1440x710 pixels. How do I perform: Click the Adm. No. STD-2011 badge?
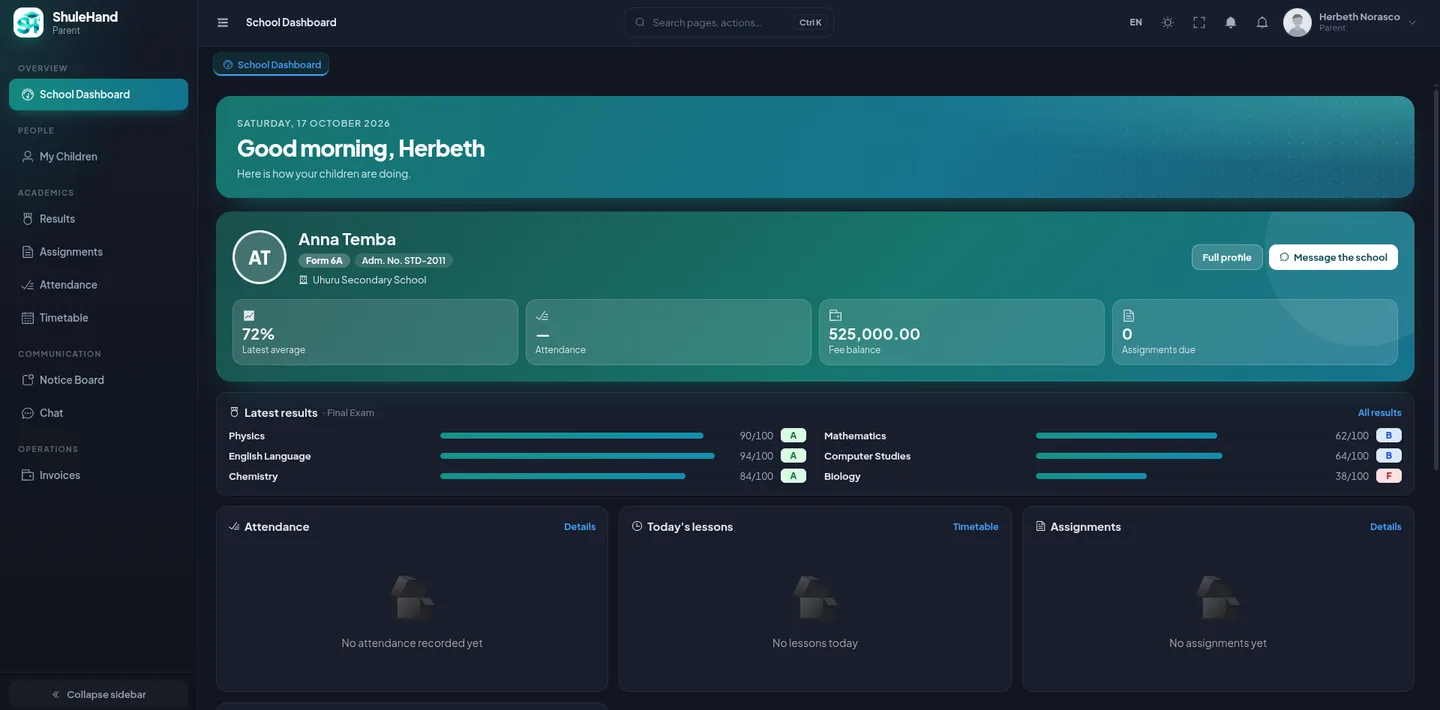point(404,260)
